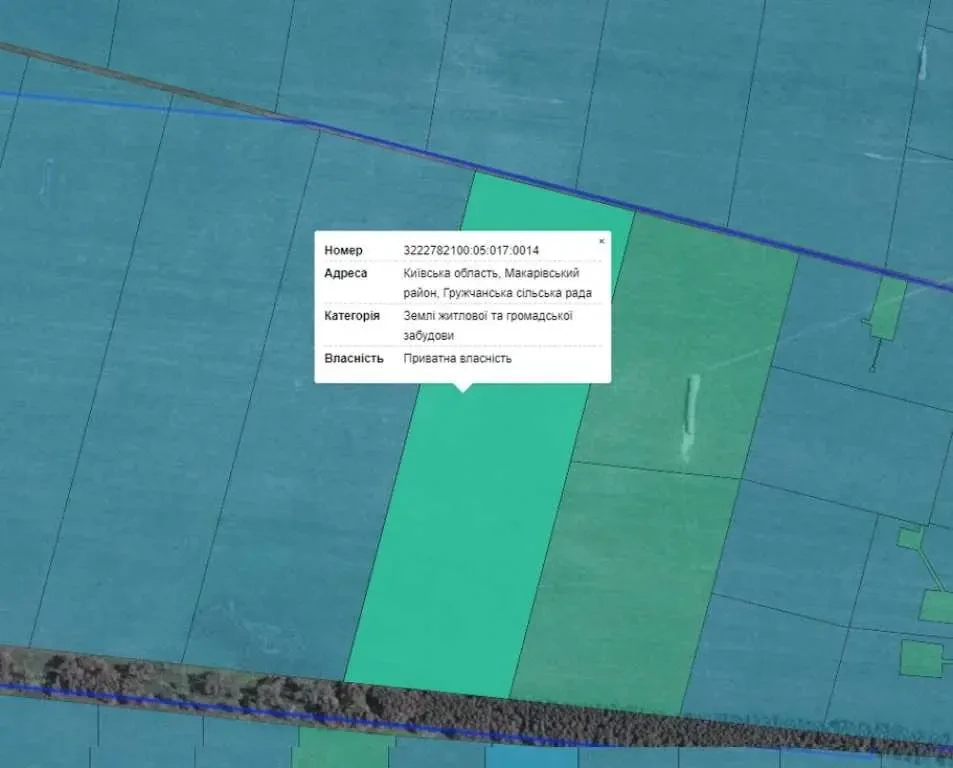Click the popup's pointer arrow tip
Viewport: 953px width, 768px height.
click(462, 389)
